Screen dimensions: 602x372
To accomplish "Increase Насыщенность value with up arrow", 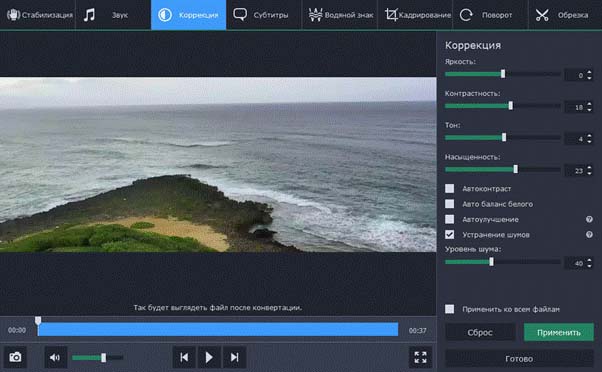I will tap(589, 167).
